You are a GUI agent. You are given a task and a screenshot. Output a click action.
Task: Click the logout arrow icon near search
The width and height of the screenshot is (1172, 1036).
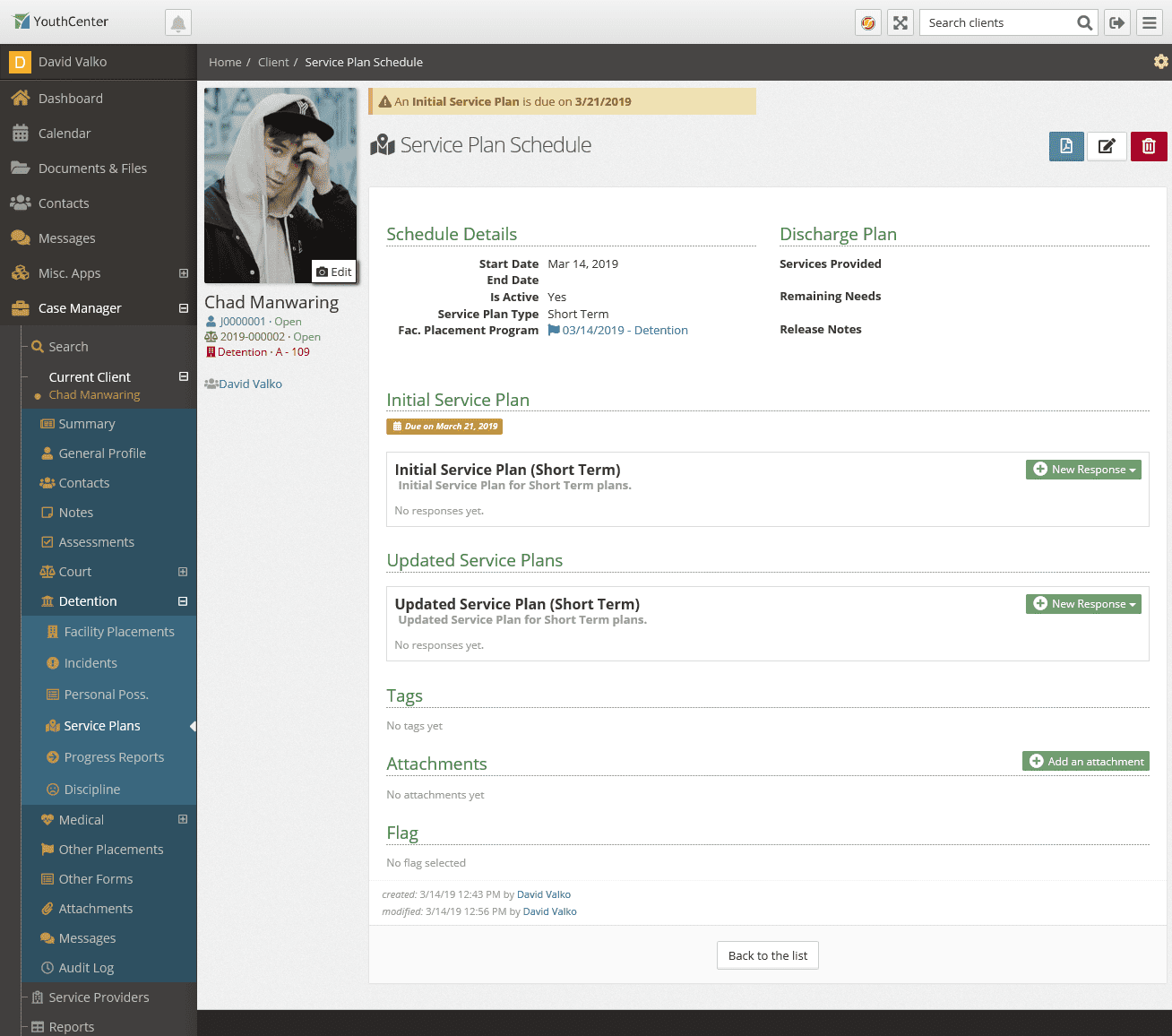pos(1116,22)
